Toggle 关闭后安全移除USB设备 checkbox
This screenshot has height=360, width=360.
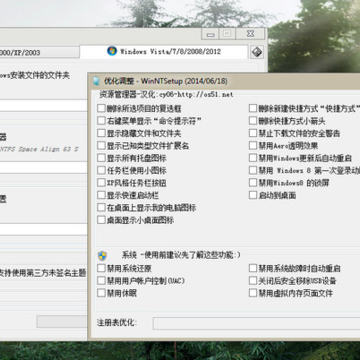point(253,281)
